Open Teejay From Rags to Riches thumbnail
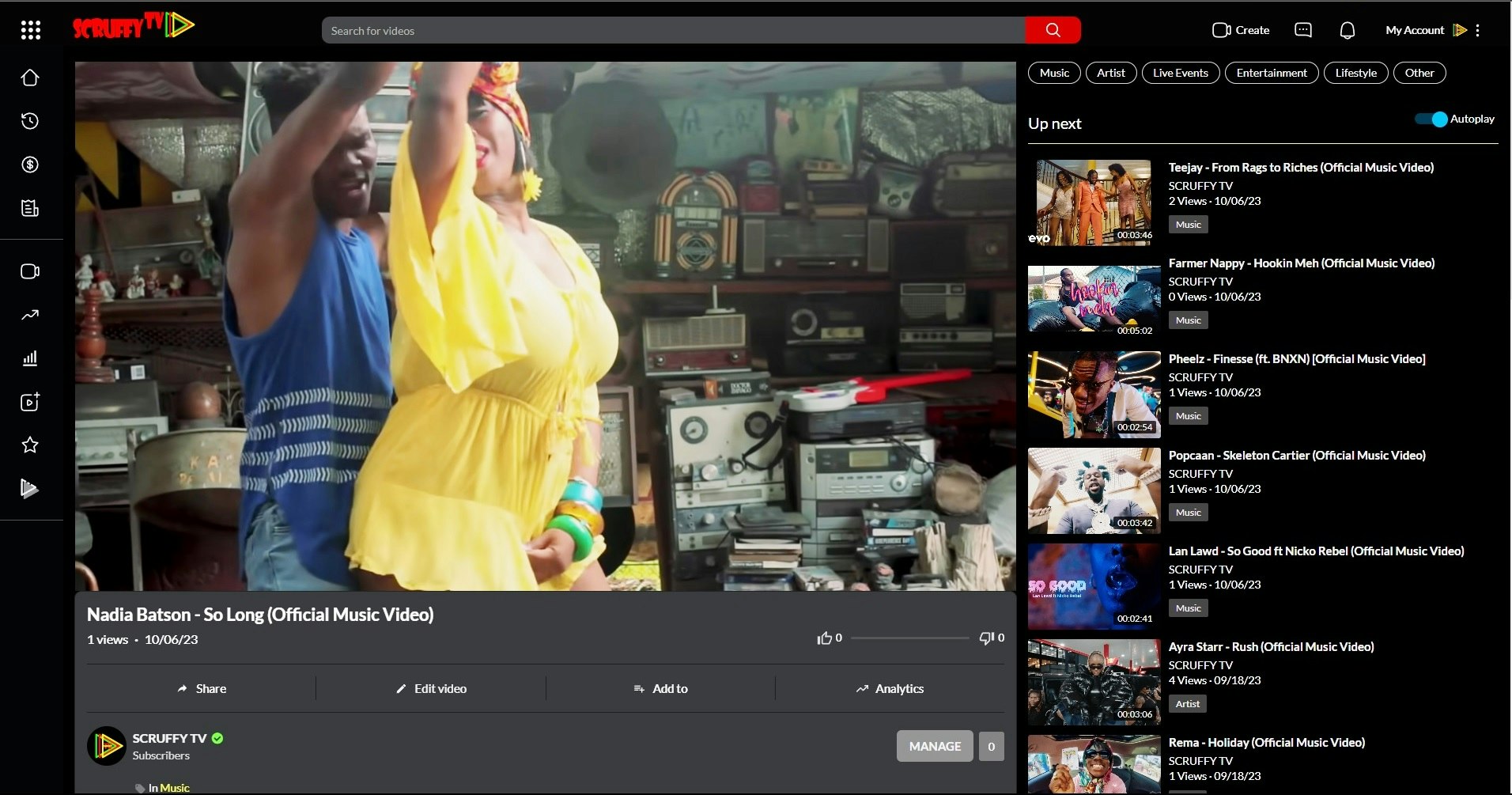1512x795 pixels. coord(1094,203)
